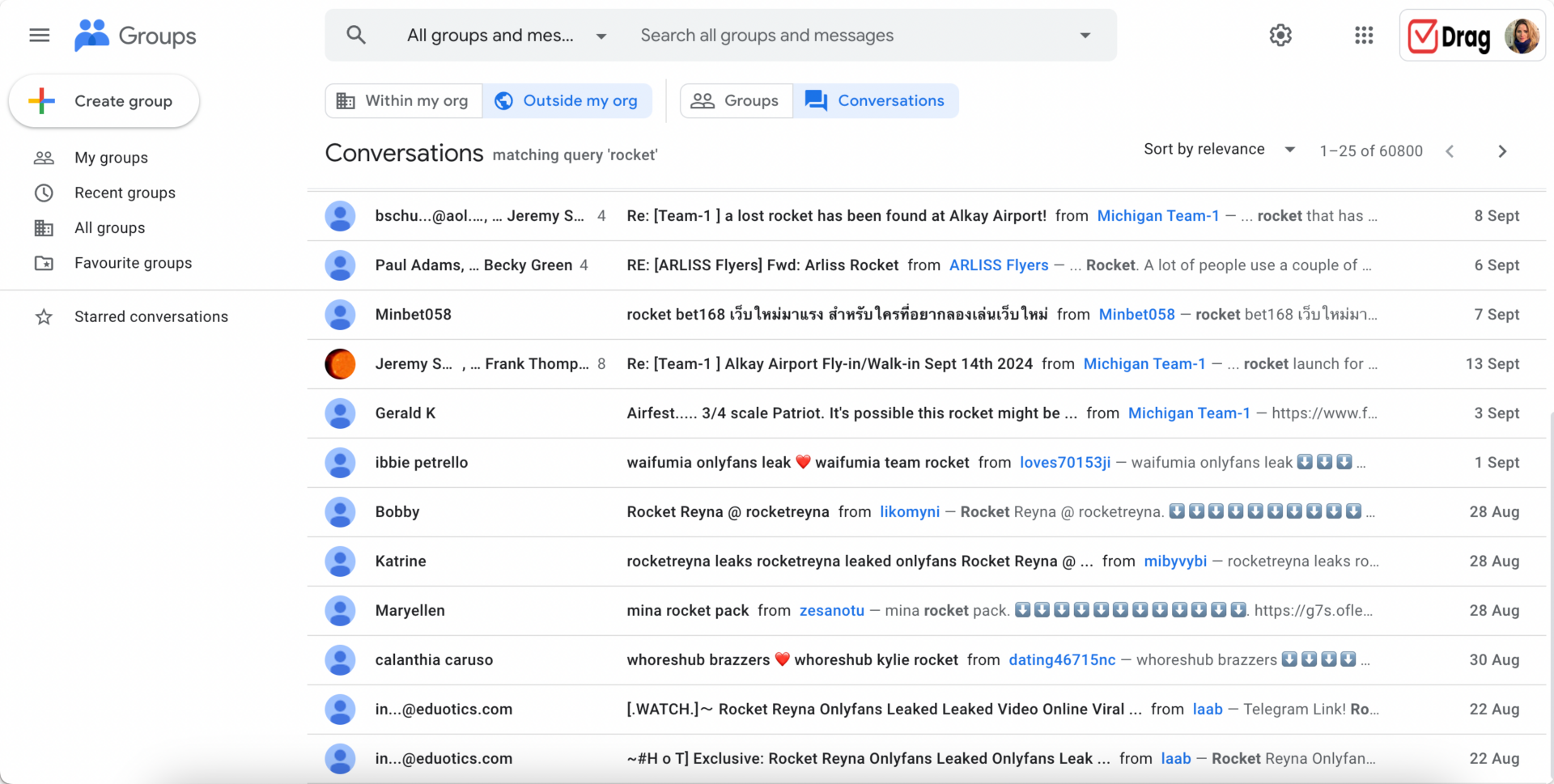Open the loves70153ji group link
Viewport: 1554px width, 784px height.
[x=1065, y=463]
